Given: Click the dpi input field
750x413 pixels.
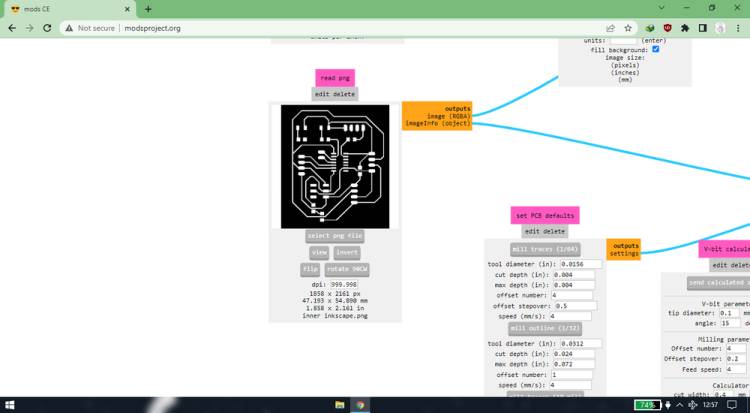Looking at the screenshot, I should pos(343,284).
